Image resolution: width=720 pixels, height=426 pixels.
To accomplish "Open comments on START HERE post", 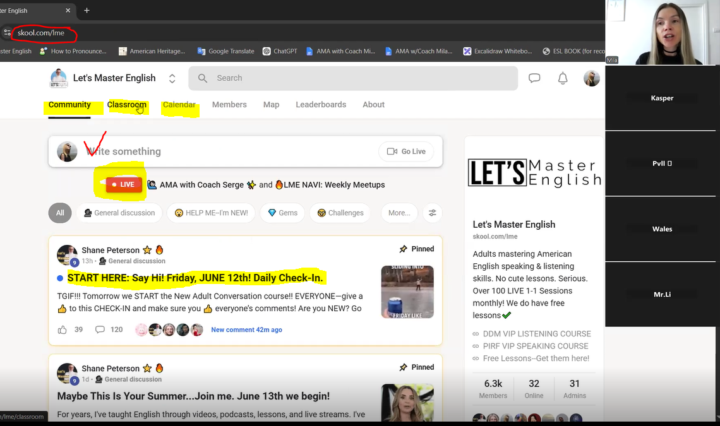I will click(100, 330).
